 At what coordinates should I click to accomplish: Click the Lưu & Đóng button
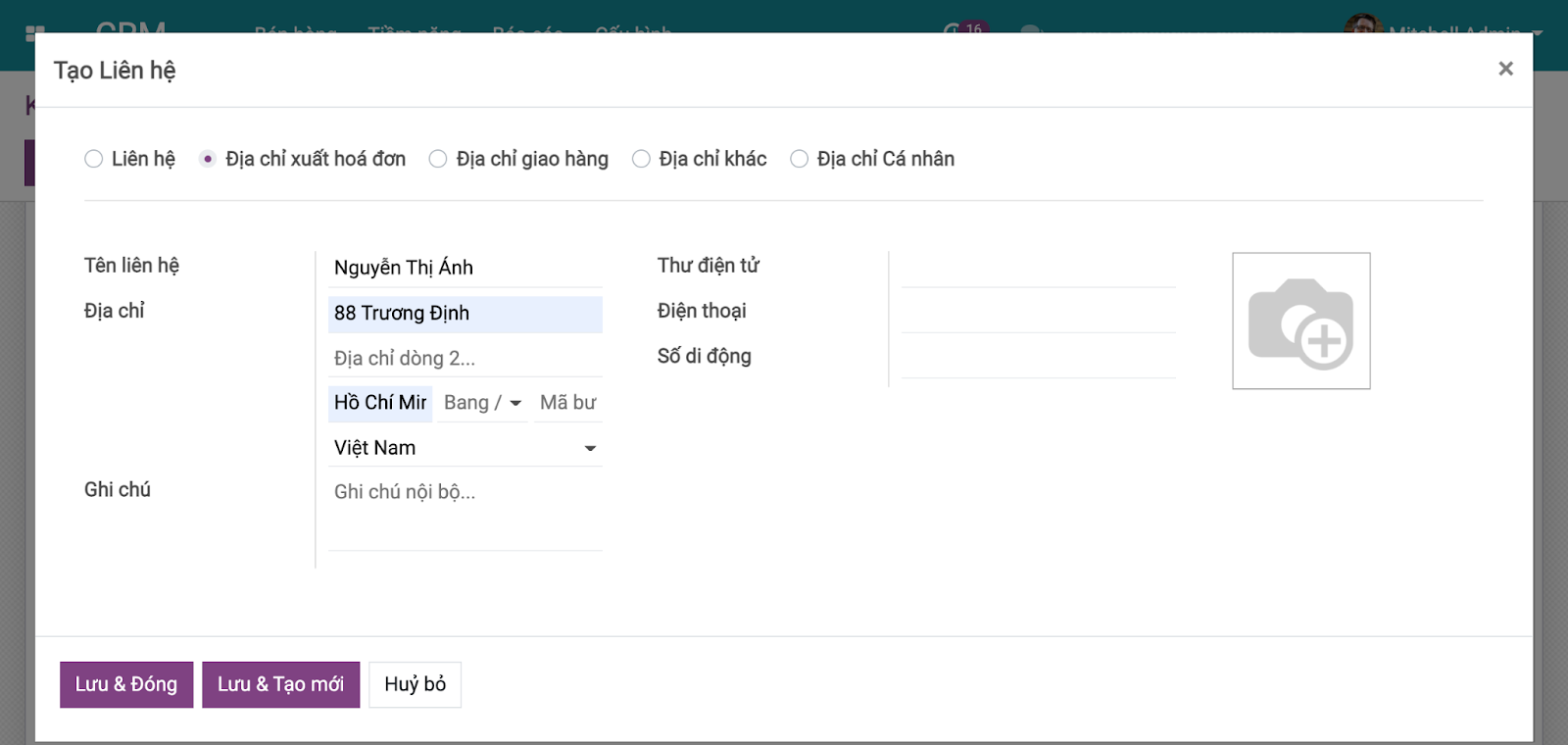click(x=126, y=684)
